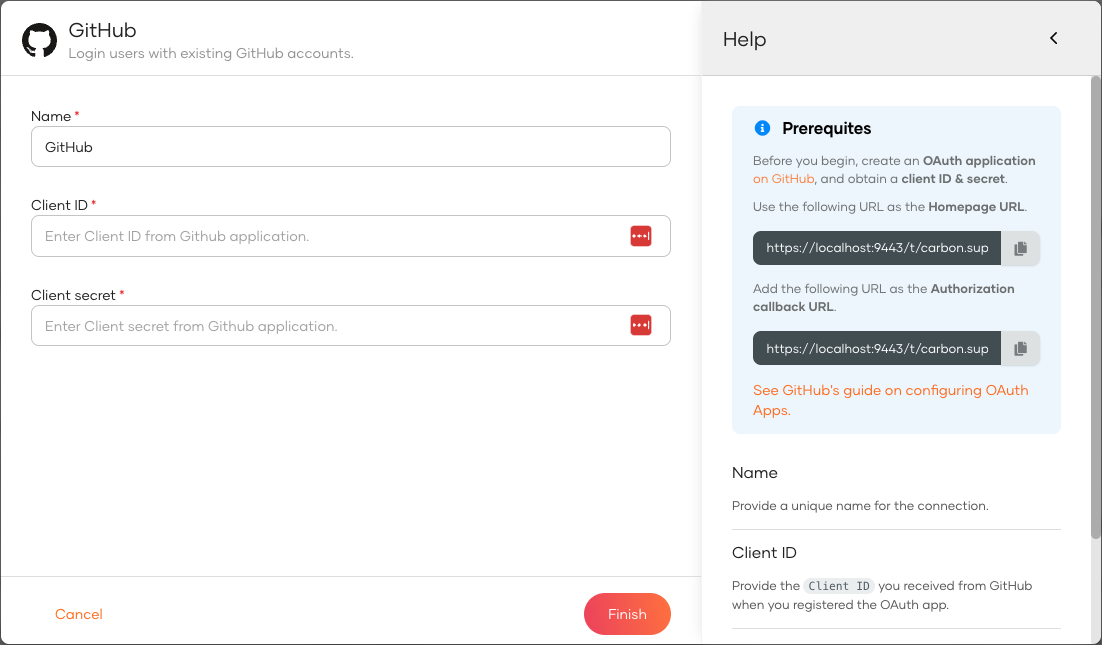Screen dimensions: 1102x645
Task: Click the Help panel scrollbar
Action: click(x=1095, y=308)
